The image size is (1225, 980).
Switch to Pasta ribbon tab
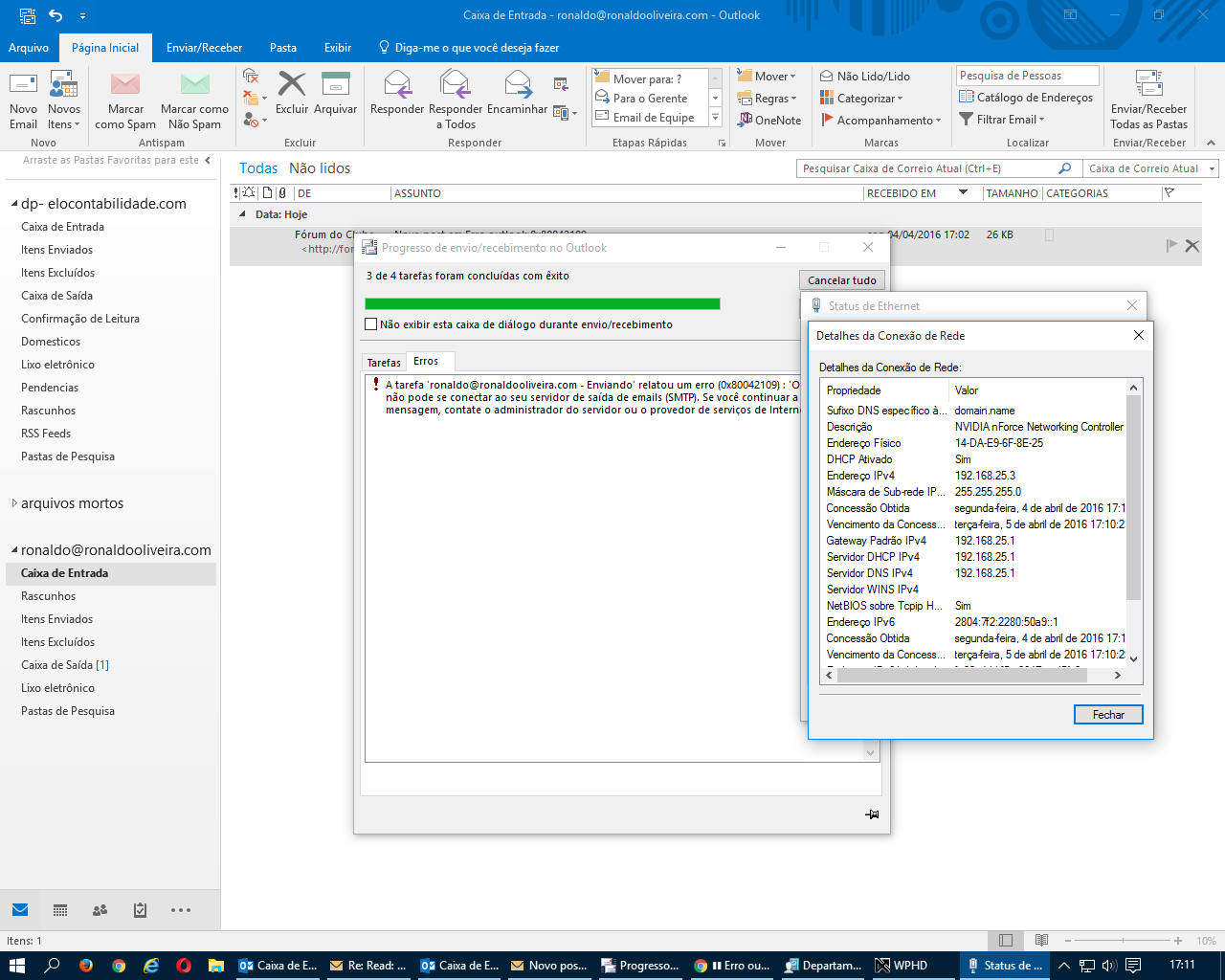pos(282,48)
